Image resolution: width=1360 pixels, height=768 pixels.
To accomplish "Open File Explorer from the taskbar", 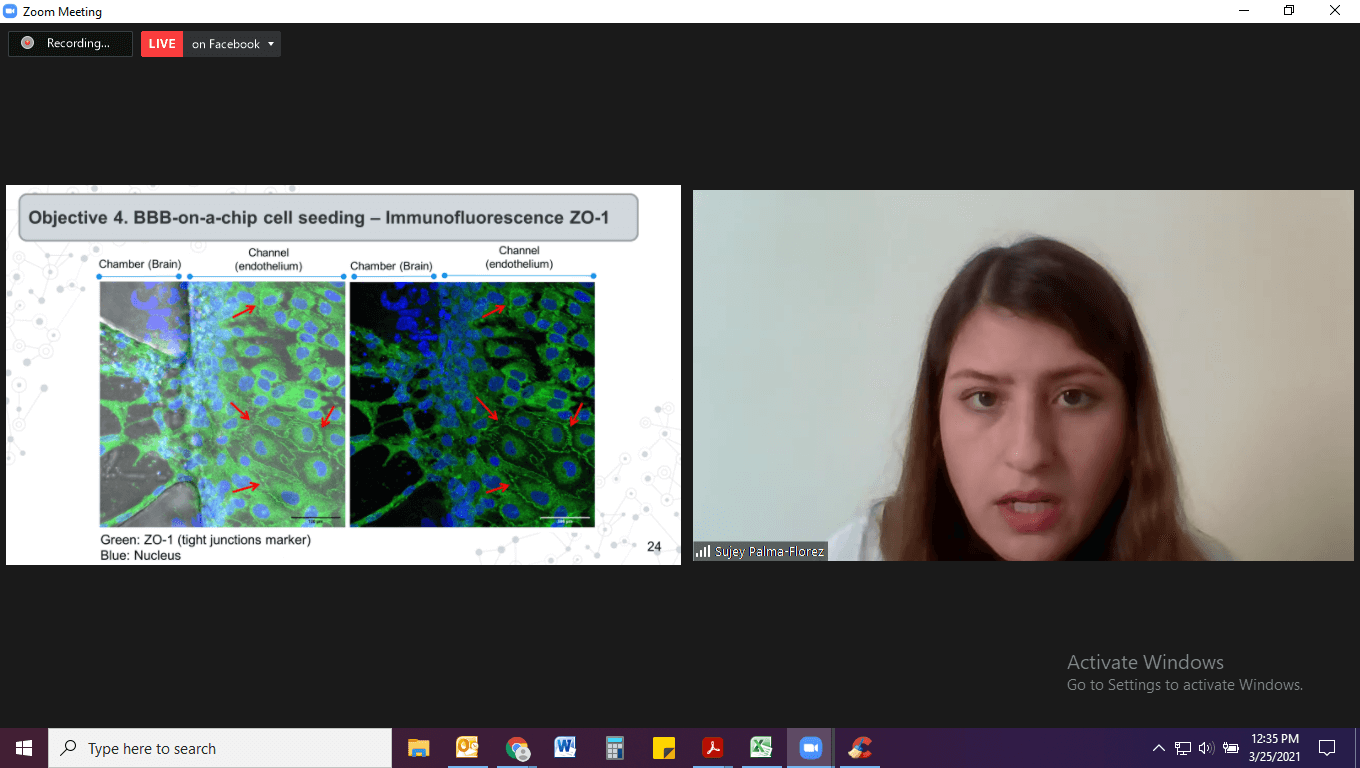I will click(418, 748).
